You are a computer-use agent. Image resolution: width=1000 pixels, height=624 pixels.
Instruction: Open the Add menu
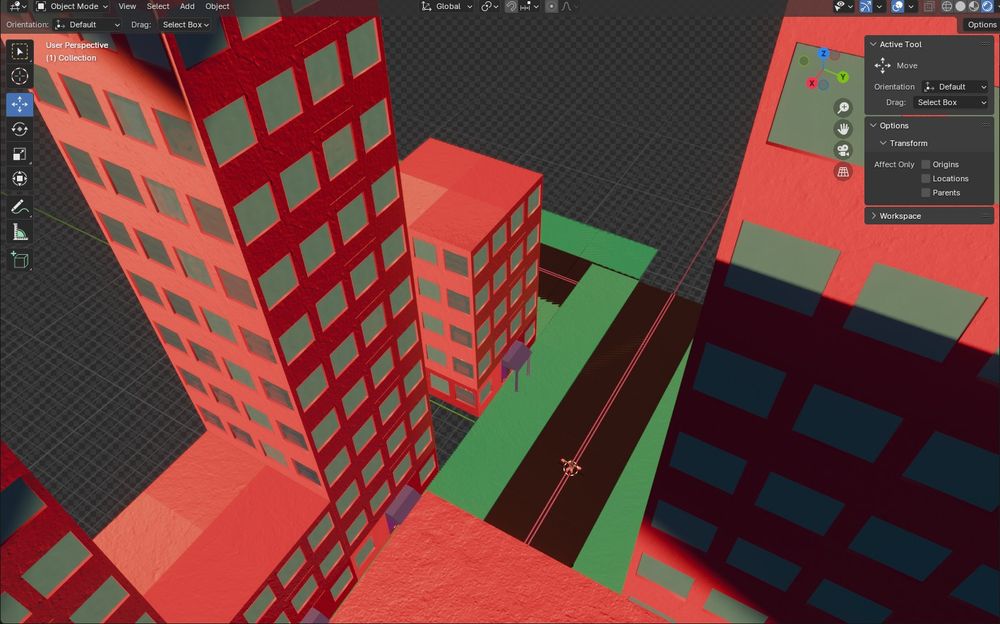[x=187, y=6]
